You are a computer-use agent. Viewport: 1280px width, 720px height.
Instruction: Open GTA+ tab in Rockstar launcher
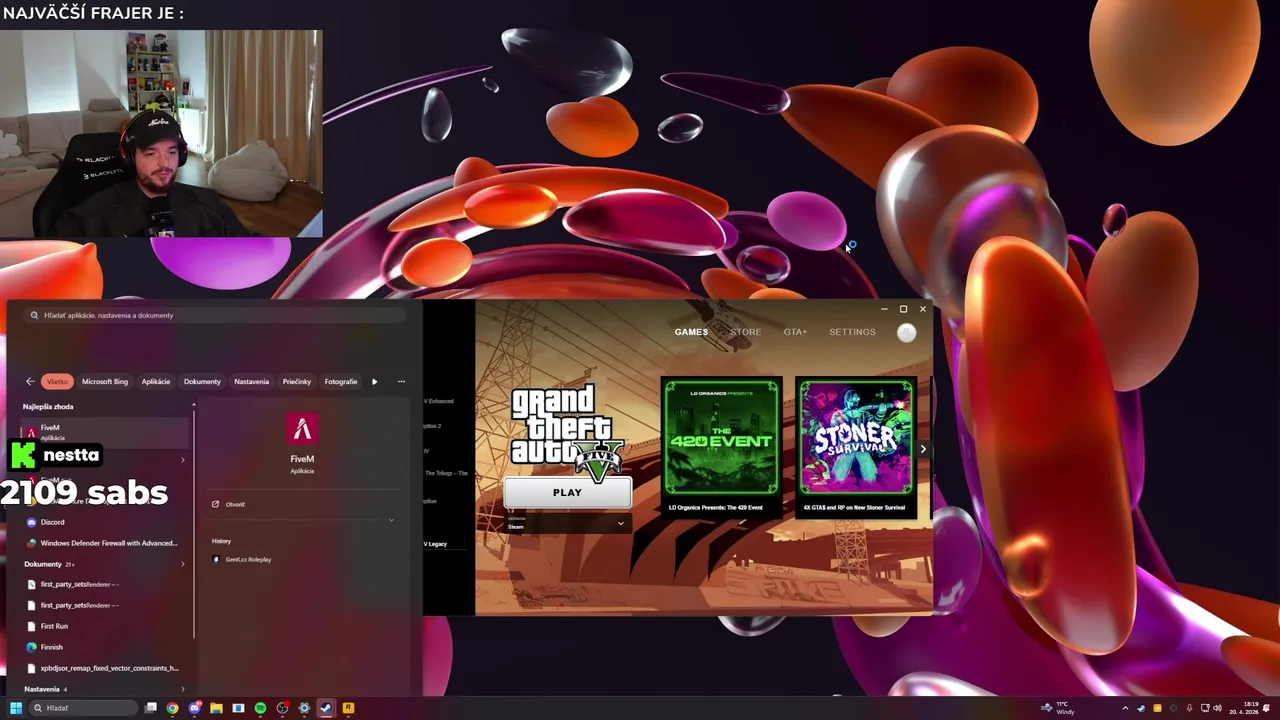795,332
